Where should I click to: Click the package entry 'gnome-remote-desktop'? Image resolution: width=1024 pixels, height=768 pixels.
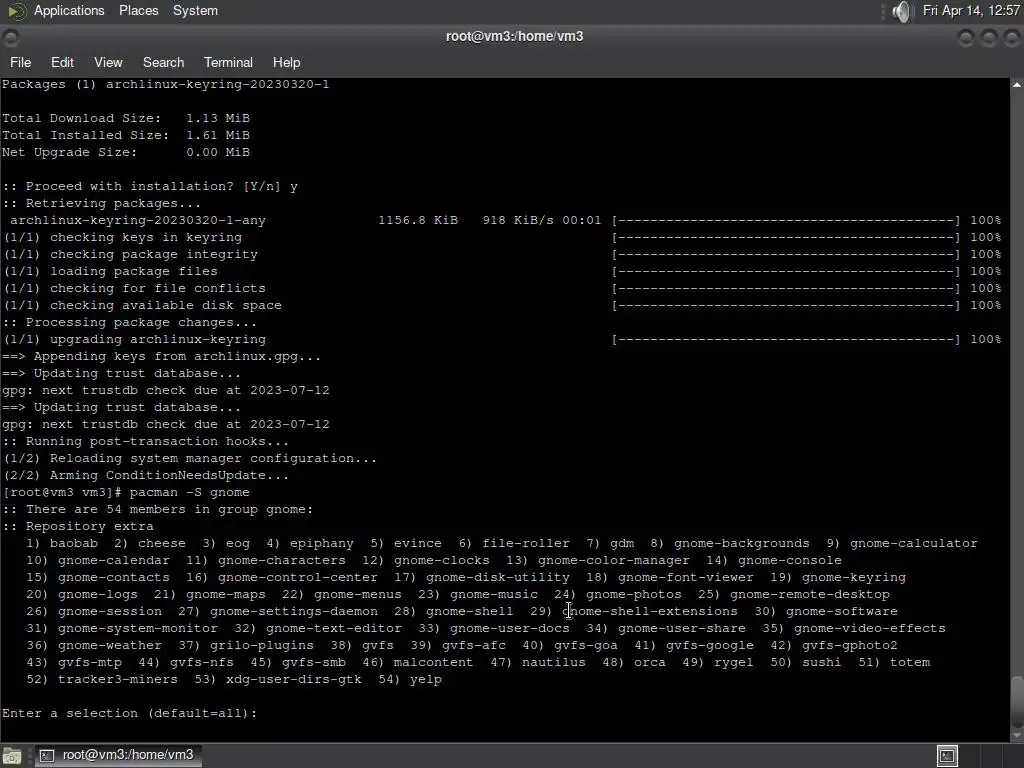(810, 594)
